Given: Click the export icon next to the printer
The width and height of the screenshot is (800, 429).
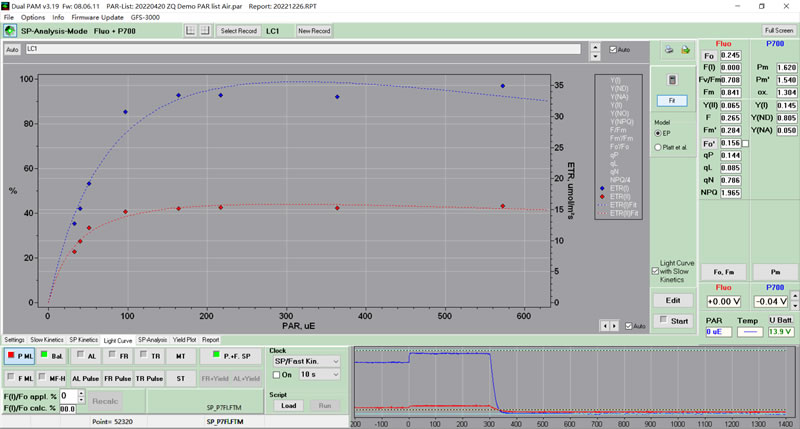Looking at the screenshot, I should pyautogui.click(x=686, y=49).
